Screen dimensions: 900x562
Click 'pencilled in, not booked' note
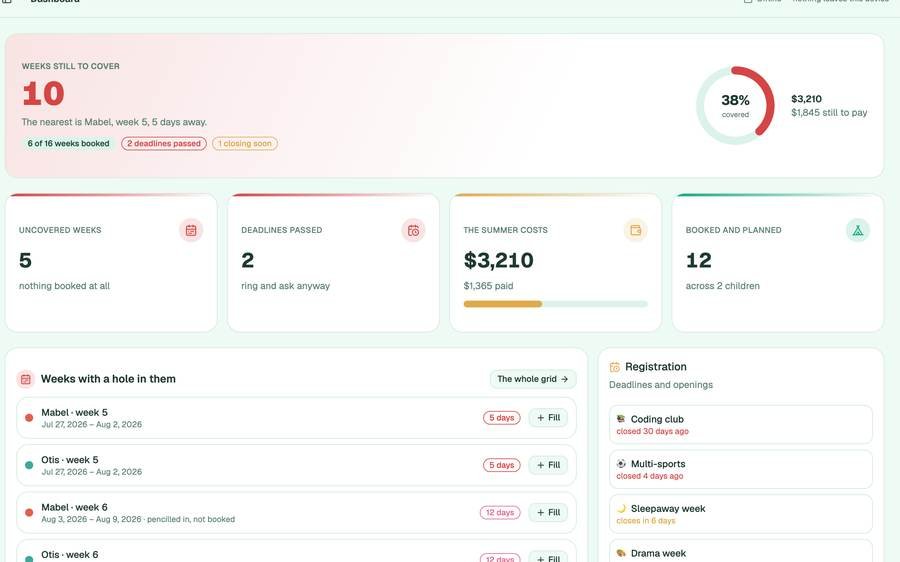click(x=191, y=520)
